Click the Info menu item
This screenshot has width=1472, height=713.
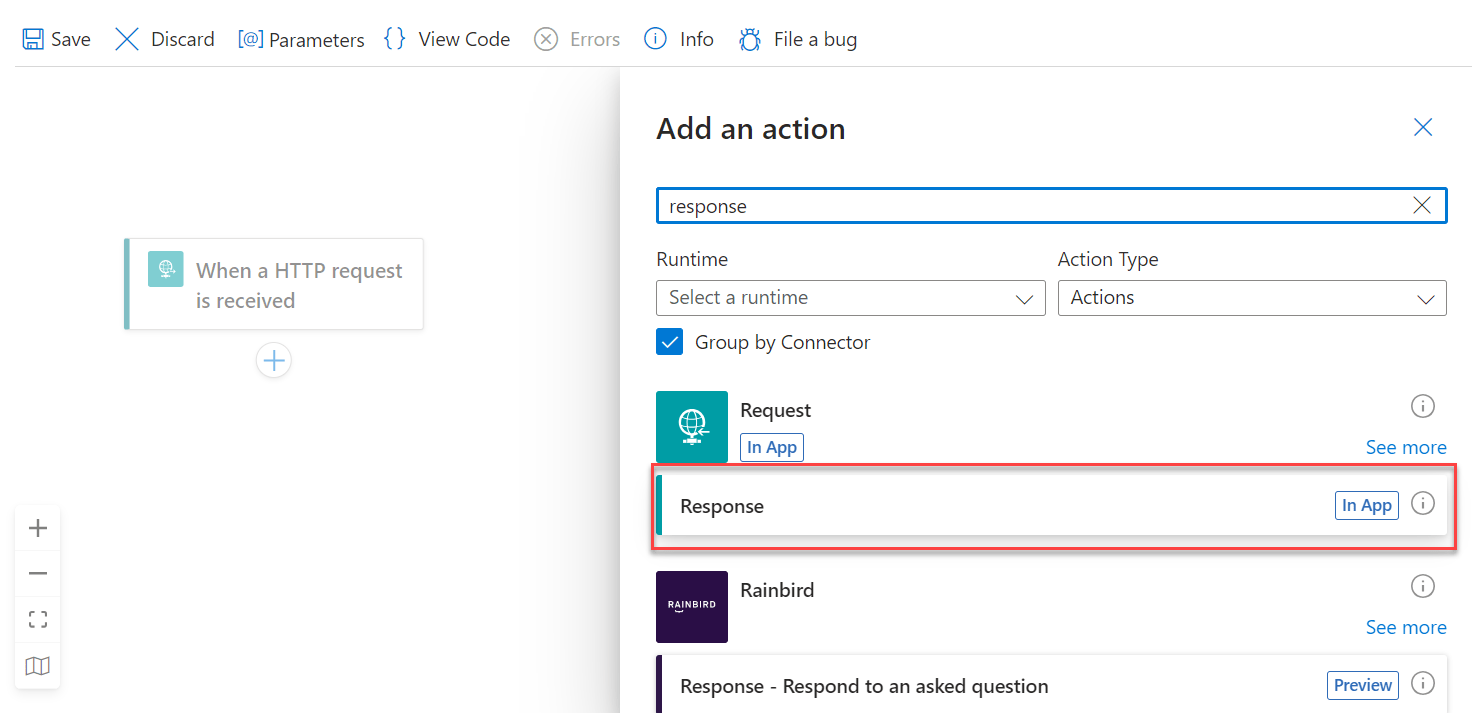point(678,38)
